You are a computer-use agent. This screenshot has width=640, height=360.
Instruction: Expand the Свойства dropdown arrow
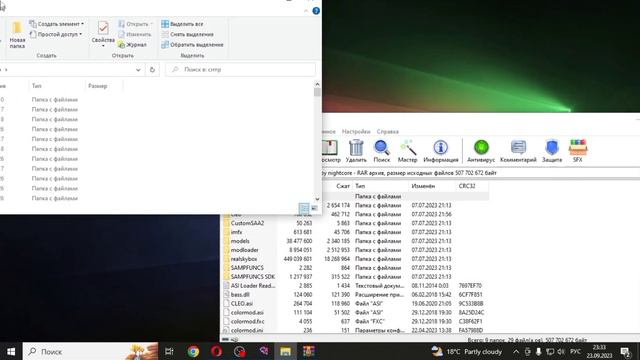tap(103, 46)
